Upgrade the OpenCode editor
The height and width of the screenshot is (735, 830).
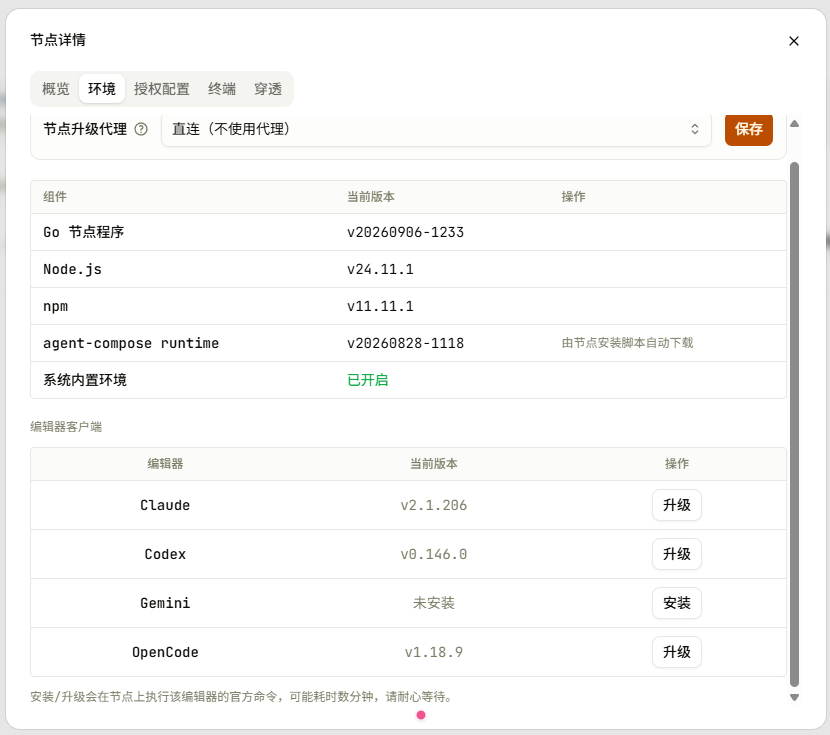(676, 652)
